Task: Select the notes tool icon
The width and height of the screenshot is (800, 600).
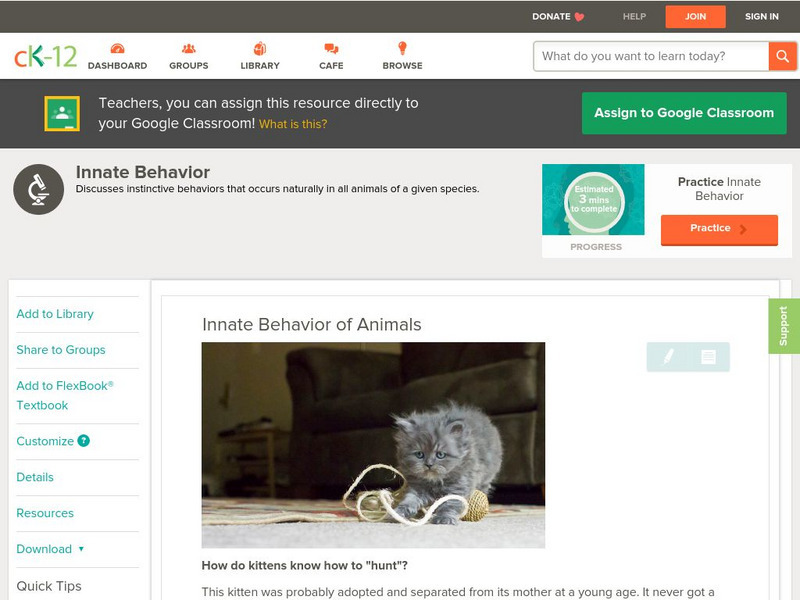Action: coord(708,357)
